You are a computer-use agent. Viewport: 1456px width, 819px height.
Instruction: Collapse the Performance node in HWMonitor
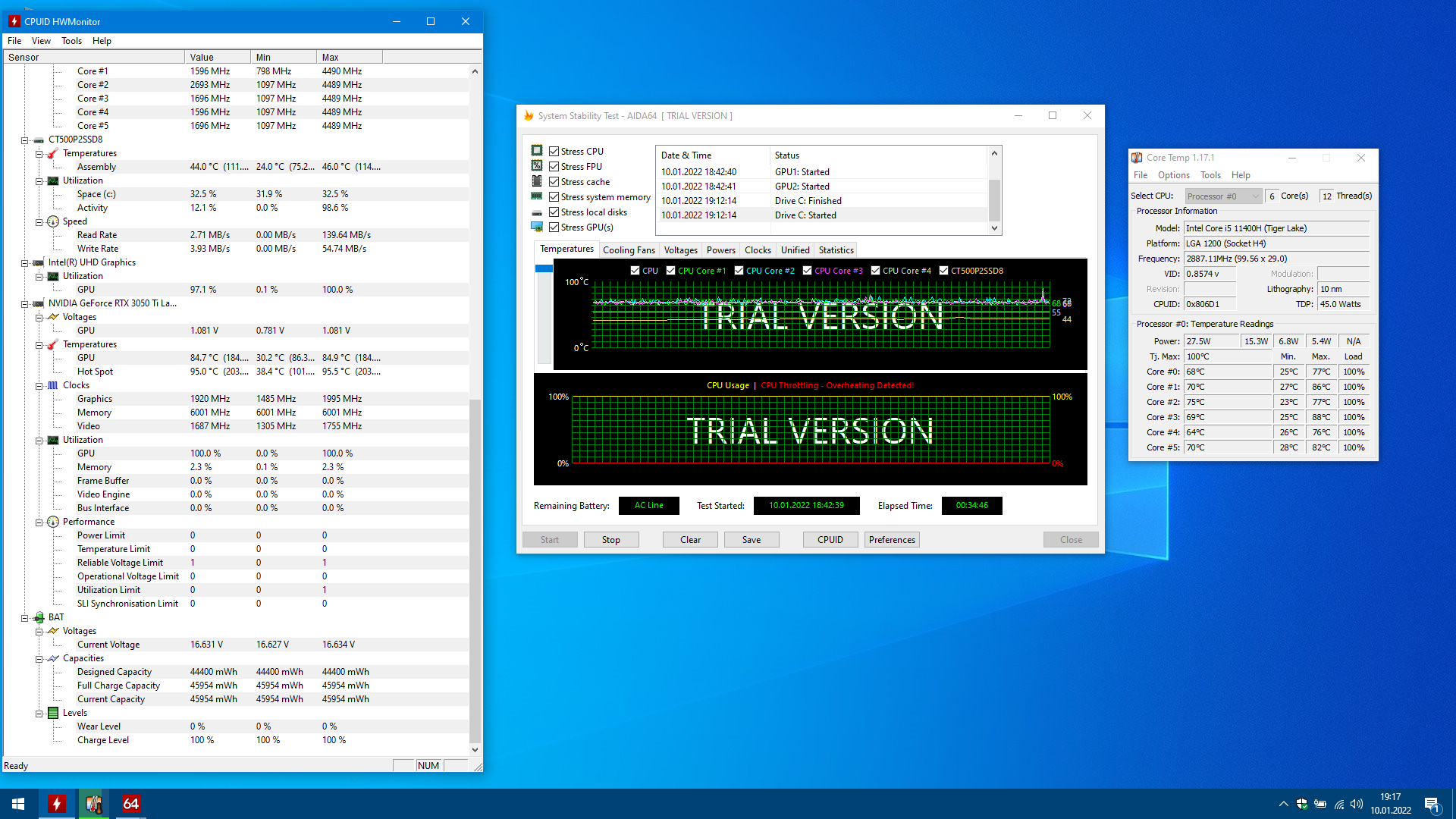tap(39, 522)
